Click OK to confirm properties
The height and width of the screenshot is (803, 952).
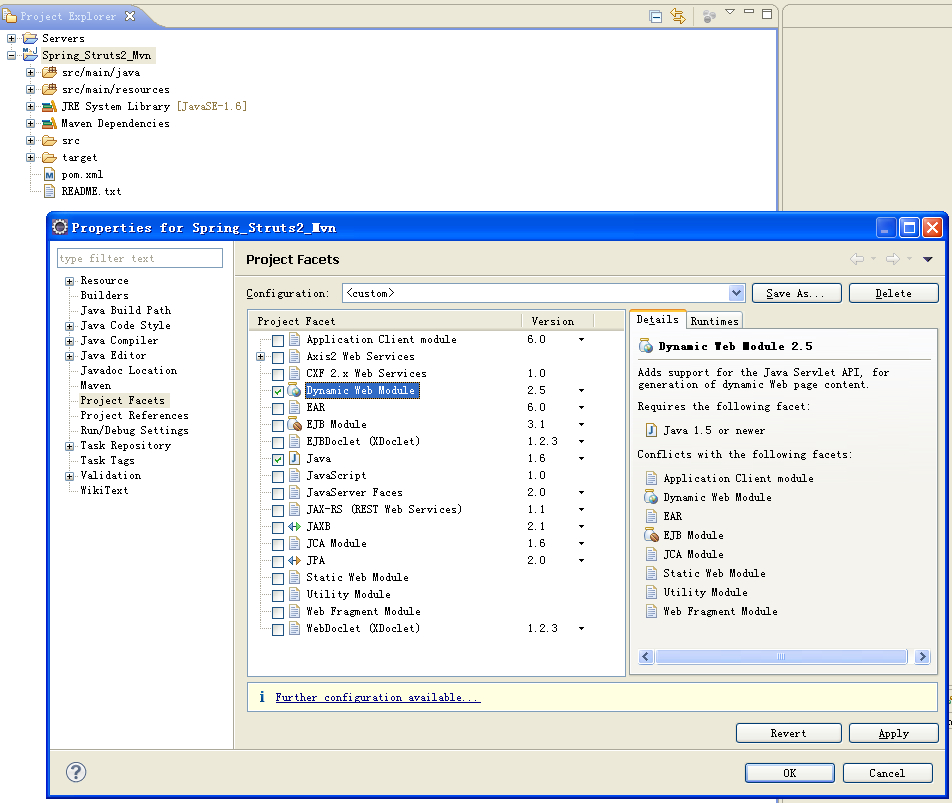point(789,773)
